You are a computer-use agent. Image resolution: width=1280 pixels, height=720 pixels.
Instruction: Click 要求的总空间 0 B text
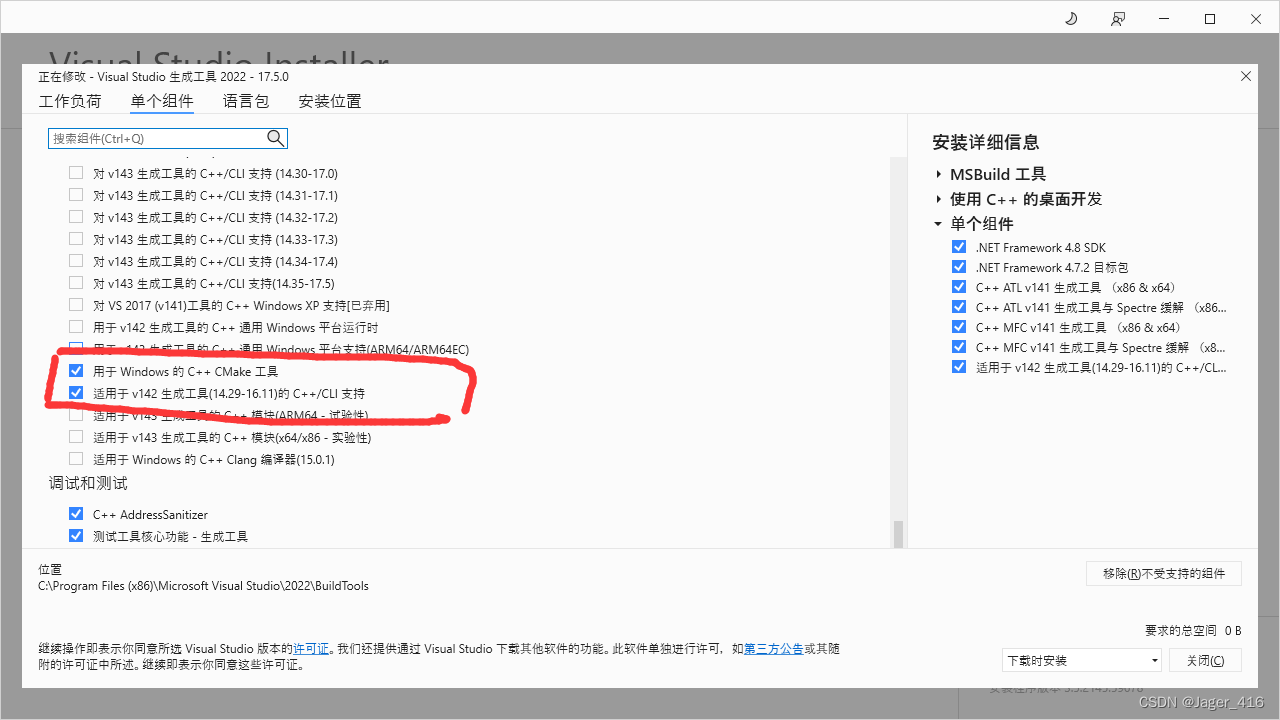1193,631
